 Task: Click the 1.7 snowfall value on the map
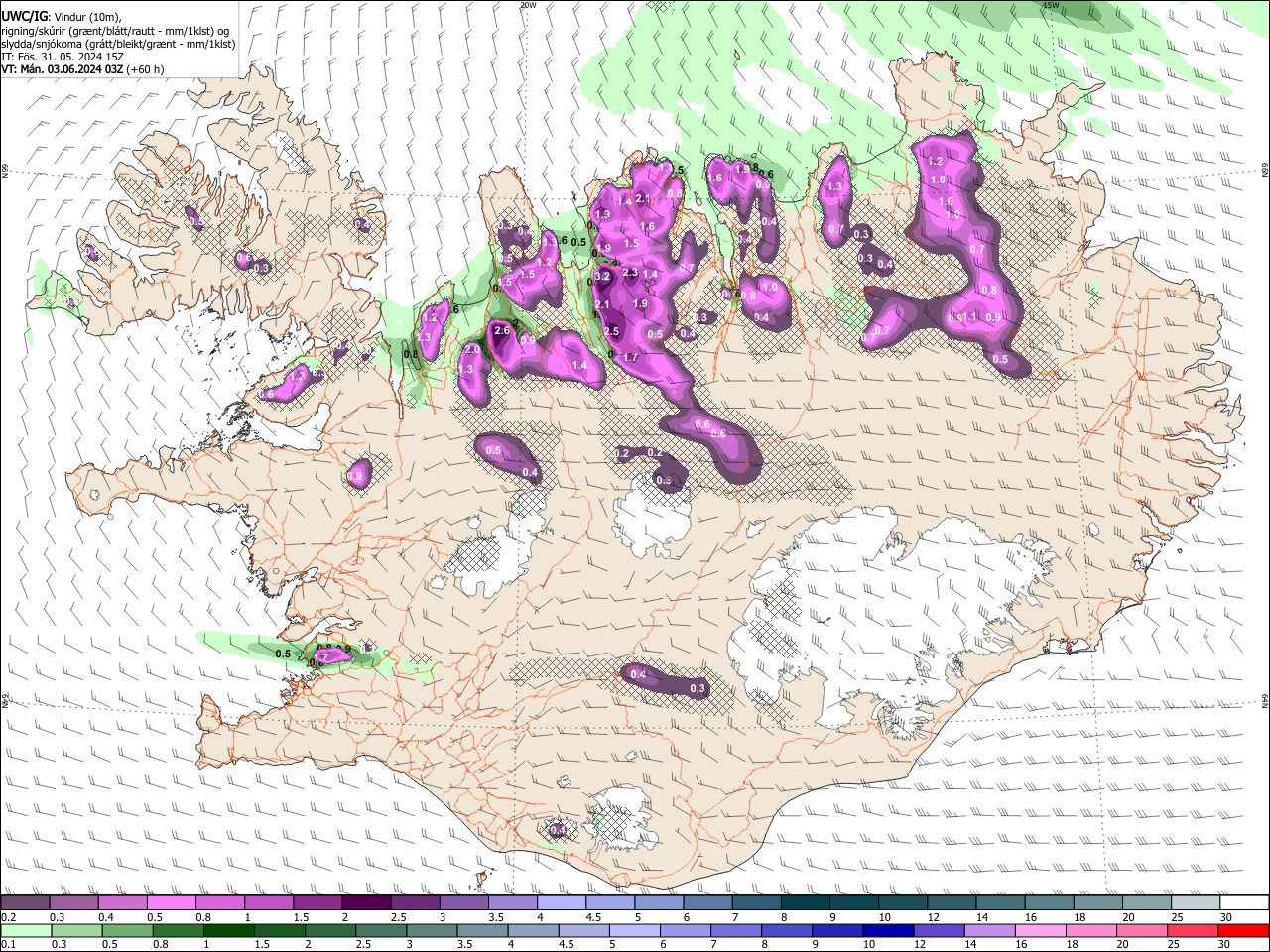coord(630,357)
